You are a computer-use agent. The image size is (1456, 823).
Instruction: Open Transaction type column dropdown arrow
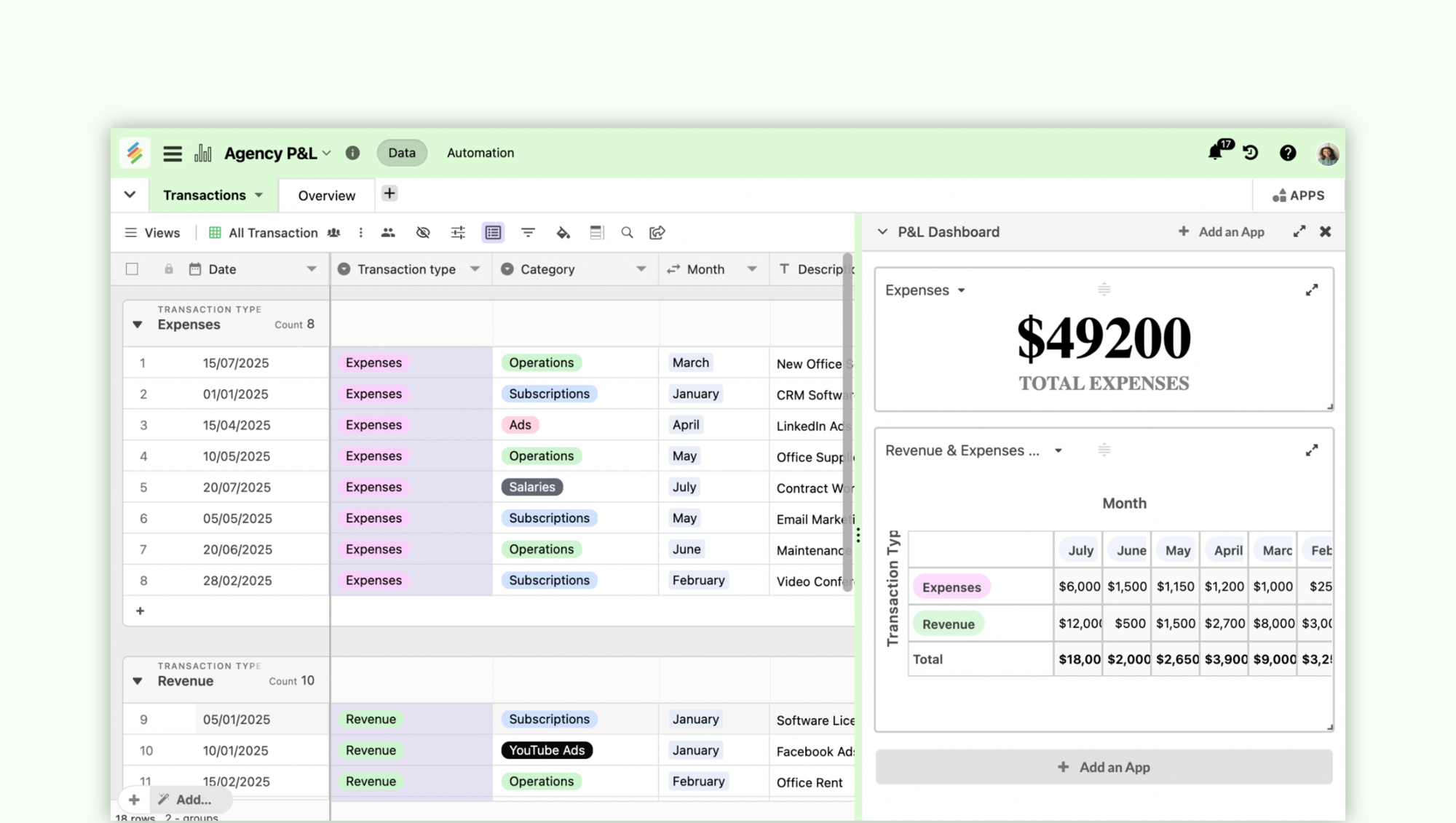[475, 269]
